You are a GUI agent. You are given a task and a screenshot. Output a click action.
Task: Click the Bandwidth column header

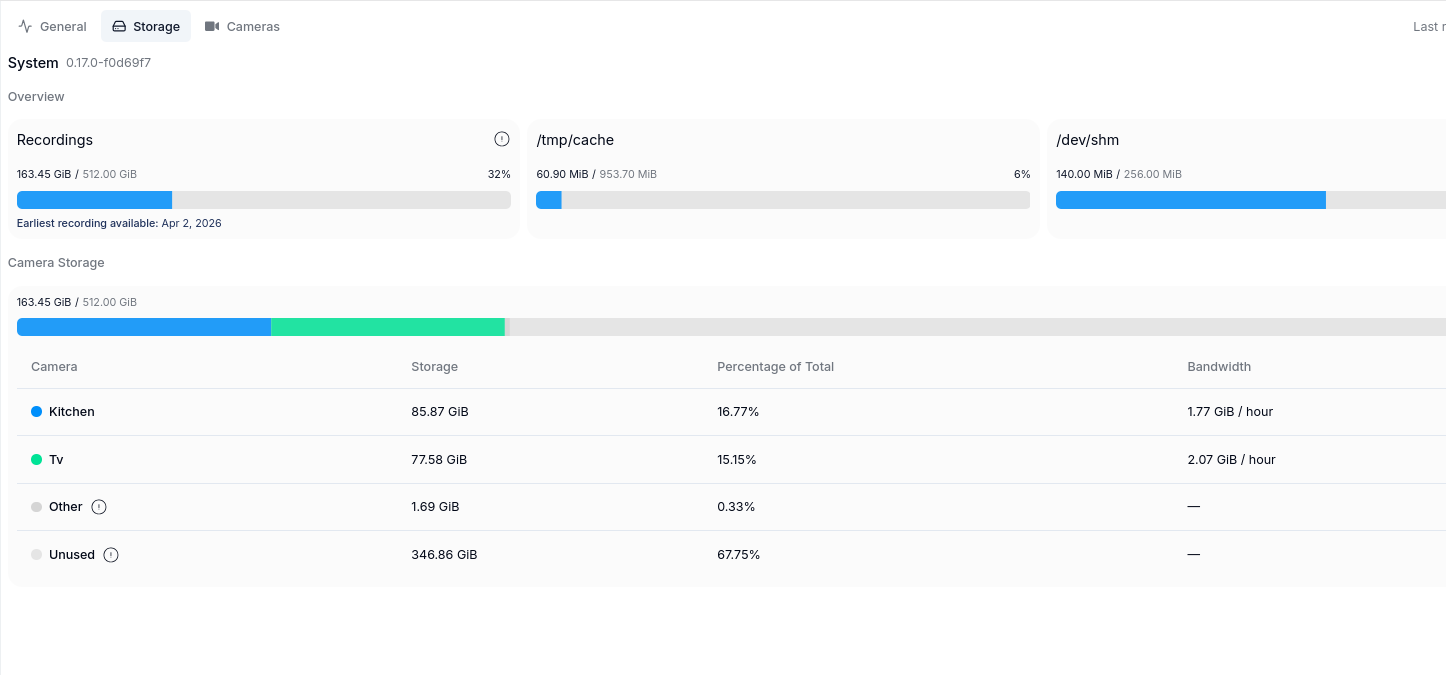1219,367
